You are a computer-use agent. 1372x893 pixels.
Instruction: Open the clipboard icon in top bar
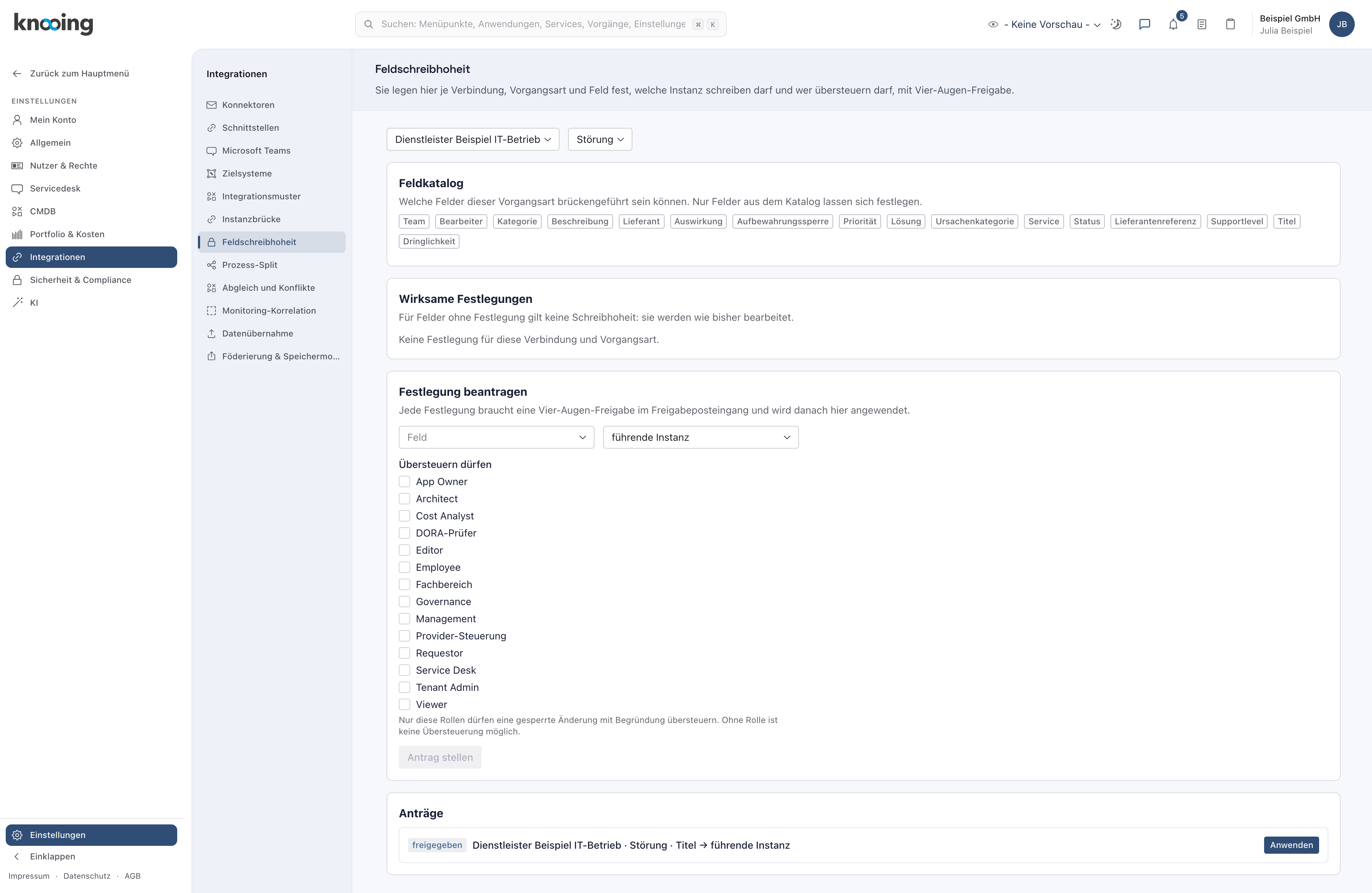pos(1230,24)
